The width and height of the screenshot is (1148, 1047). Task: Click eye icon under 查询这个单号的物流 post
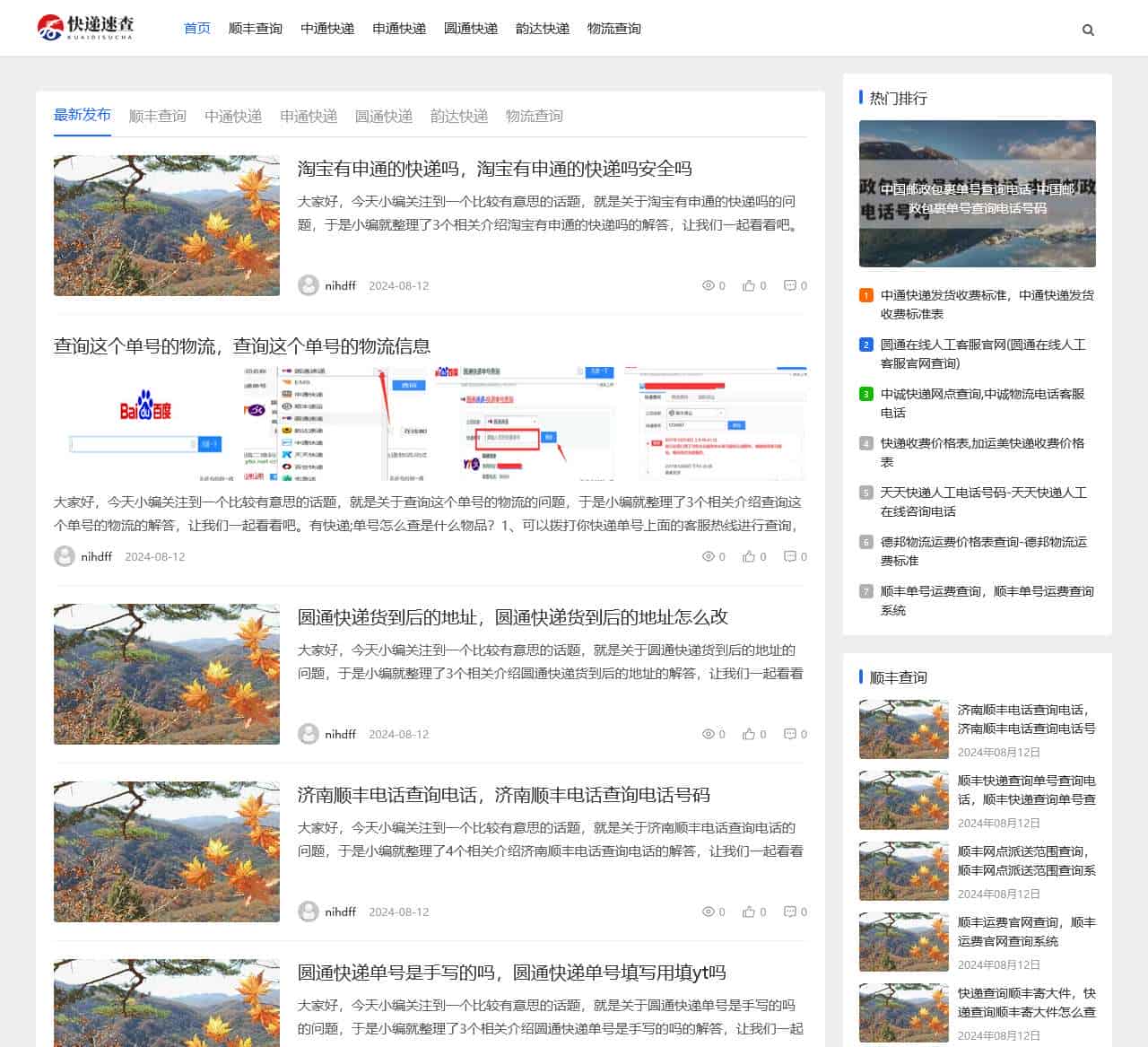coord(708,556)
